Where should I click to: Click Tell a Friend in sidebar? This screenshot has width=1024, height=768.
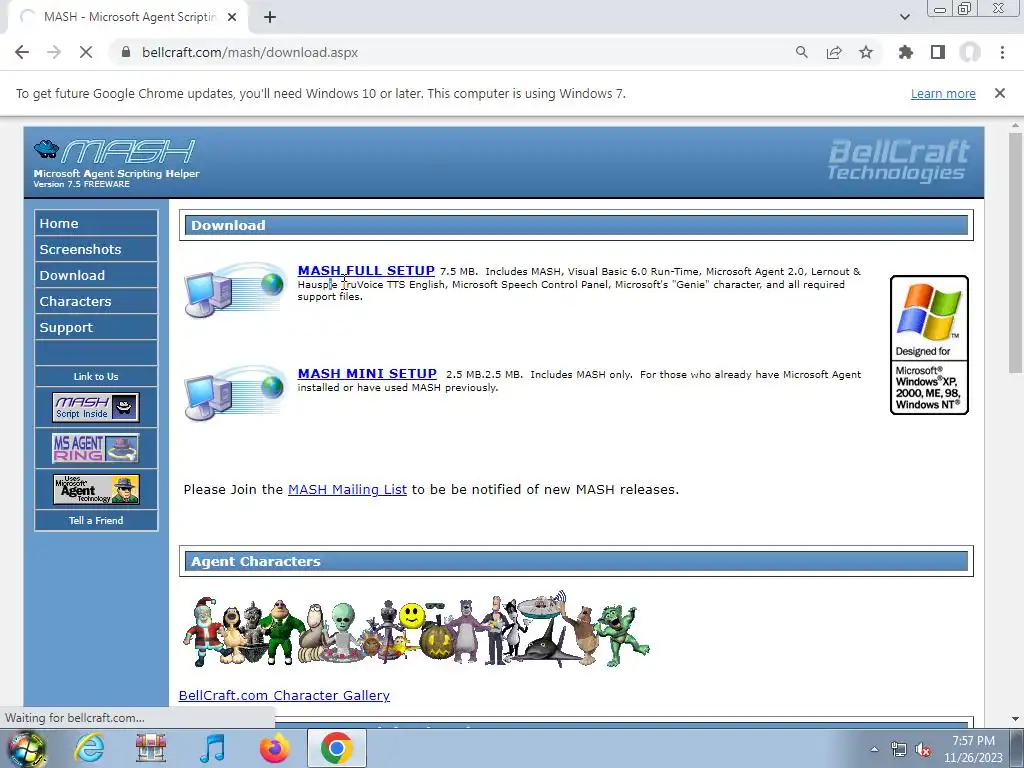[96, 520]
